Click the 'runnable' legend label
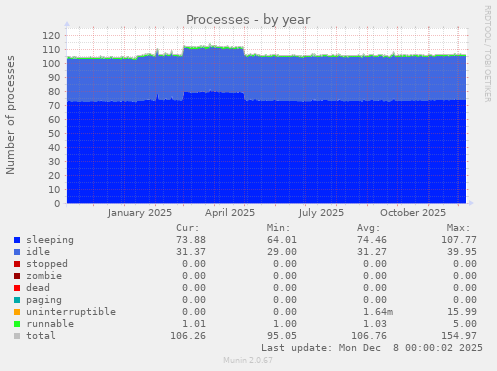 point(50,324)
